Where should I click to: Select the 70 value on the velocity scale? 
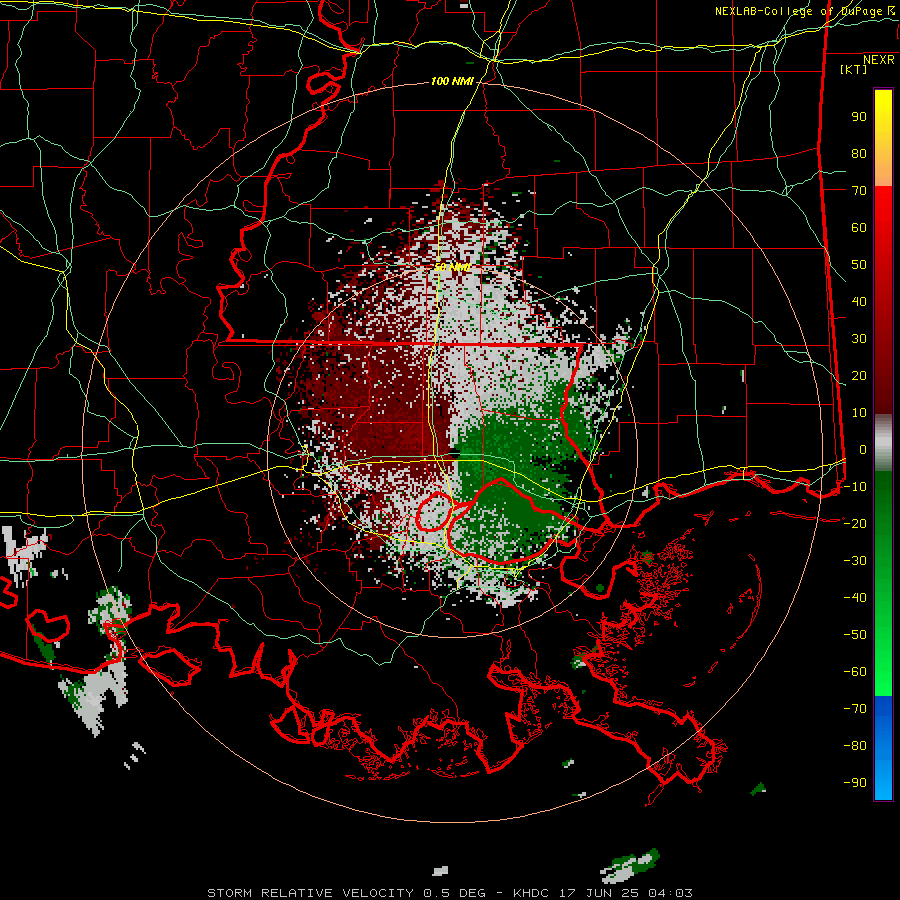tap(859, 191)
